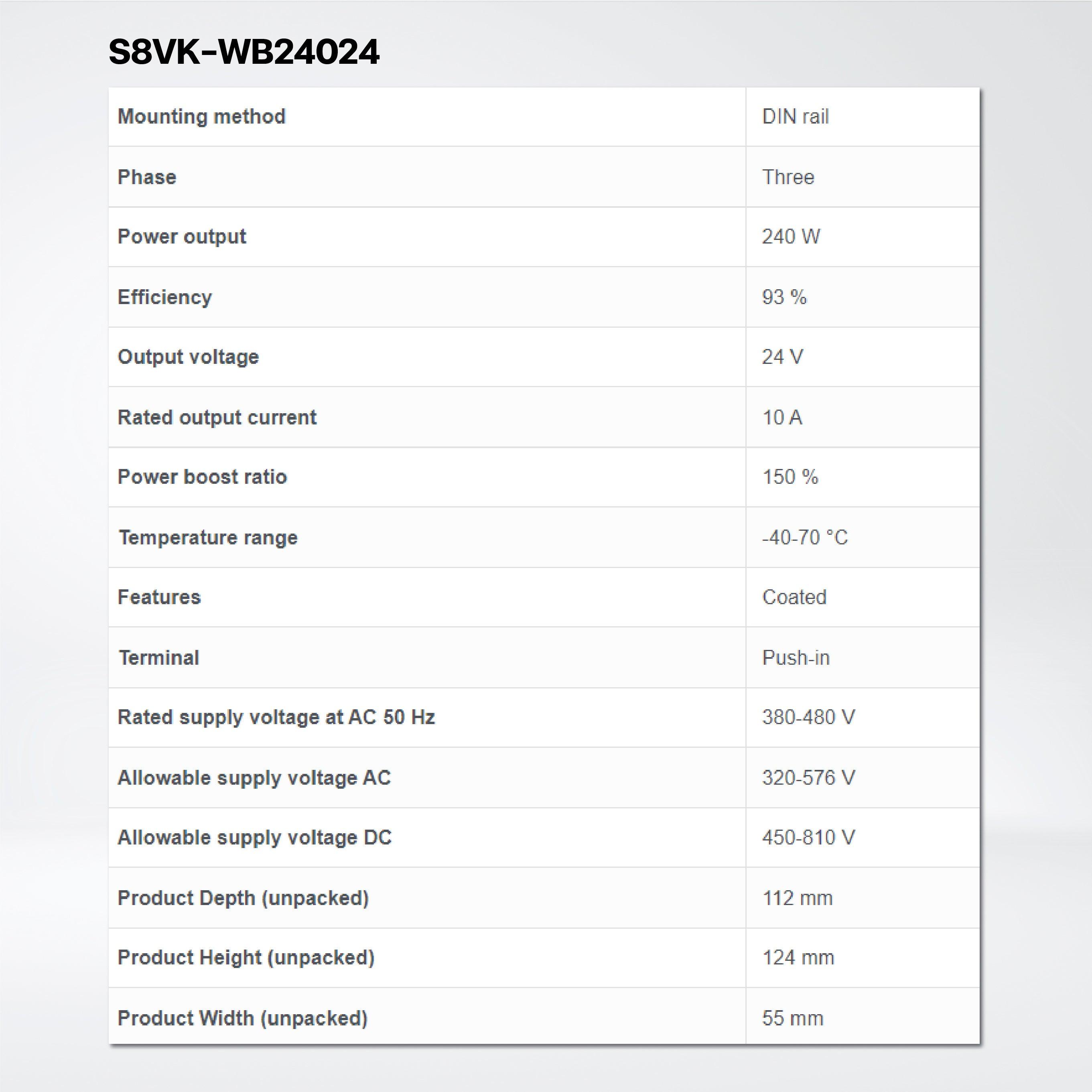The image size is (1092, 1092).
Task: Click the '93 %' efficiency value
Action: pos(785,297)
